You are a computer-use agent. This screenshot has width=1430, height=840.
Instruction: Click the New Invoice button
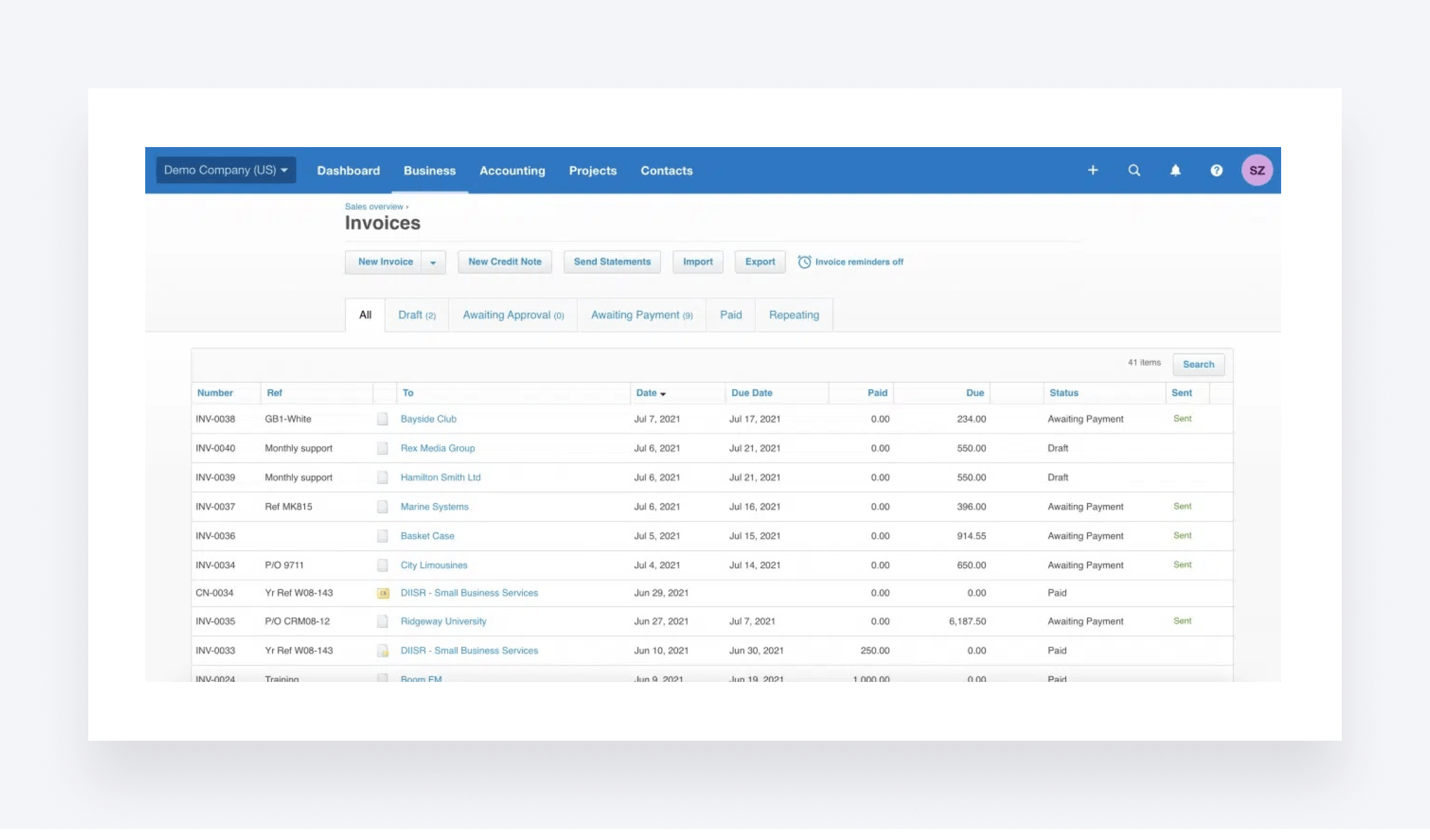tap(384, 262)
